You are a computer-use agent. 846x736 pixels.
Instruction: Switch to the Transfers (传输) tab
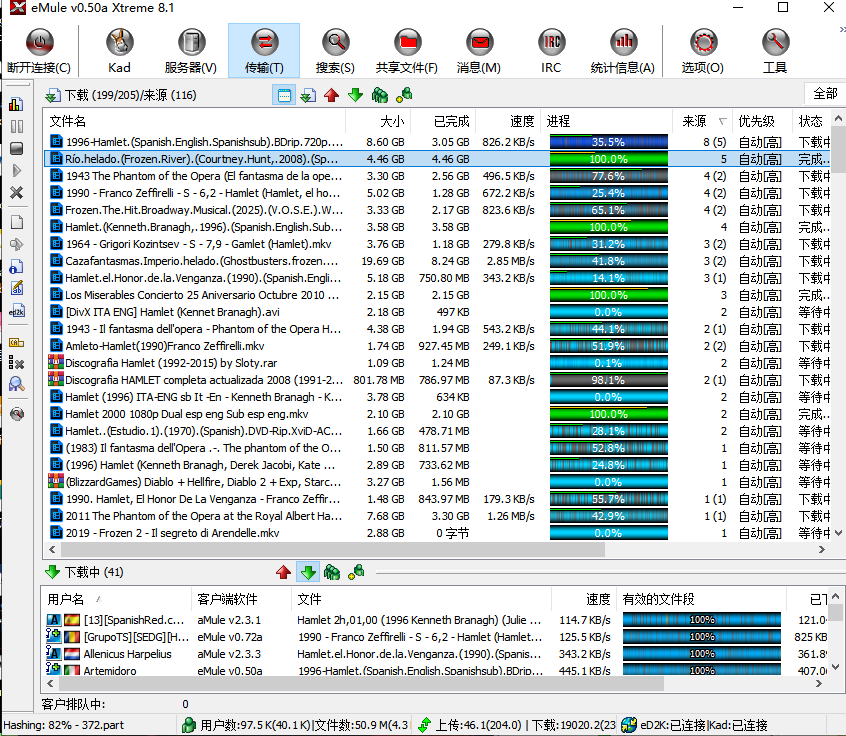pos(264,51)
